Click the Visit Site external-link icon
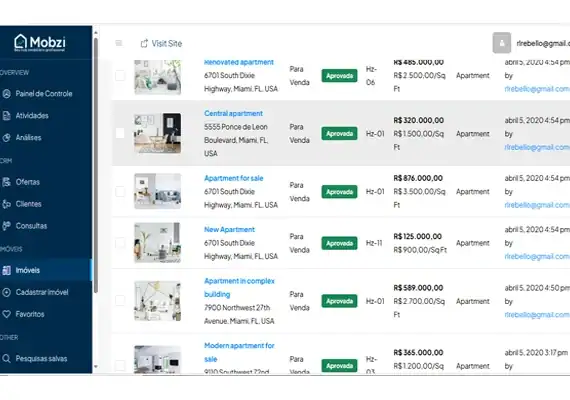Viewport: 570px width, 400px height. pyautogui.click(x=144, y=43)
